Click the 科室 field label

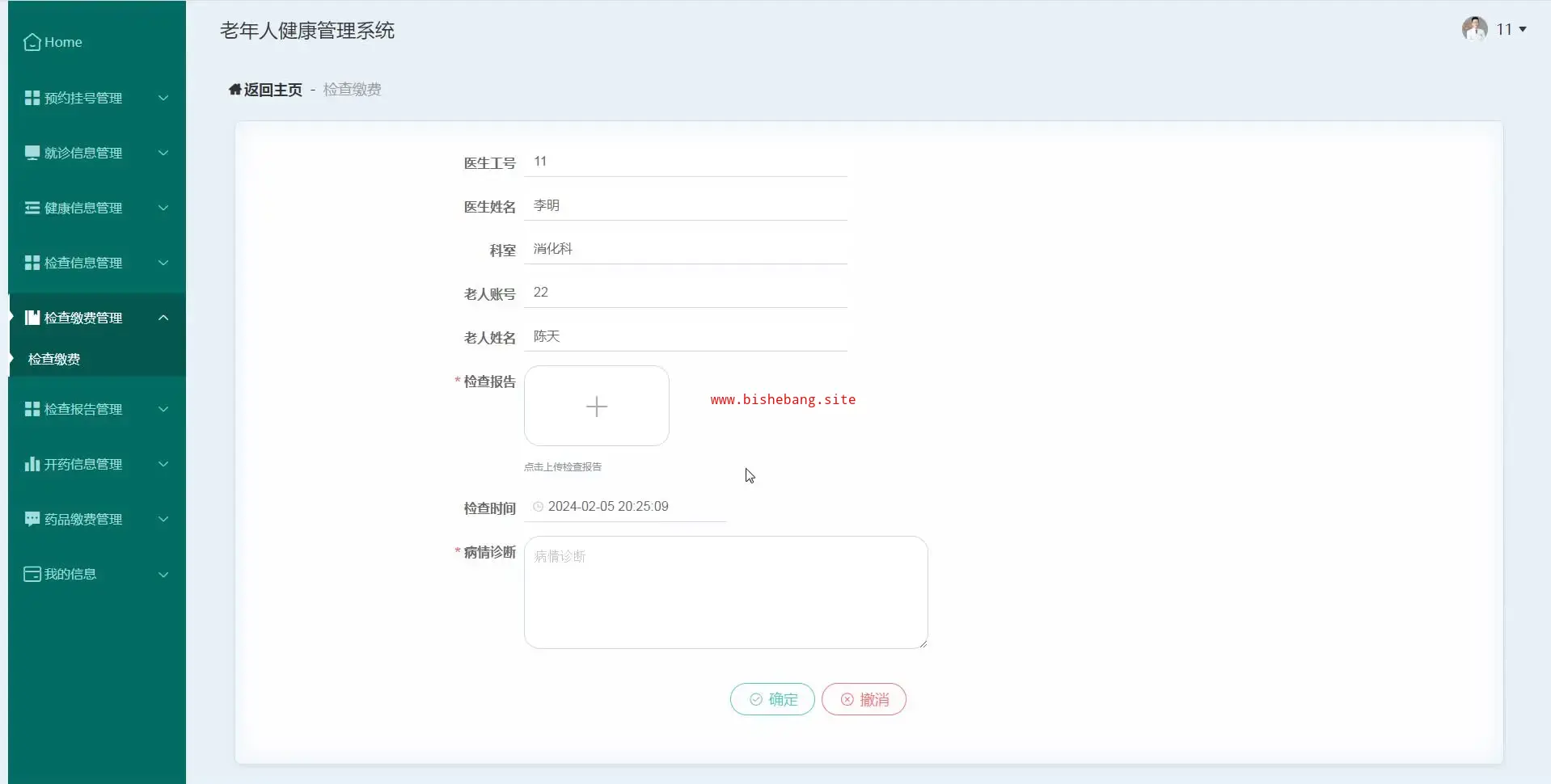click(x=503, y=251)
